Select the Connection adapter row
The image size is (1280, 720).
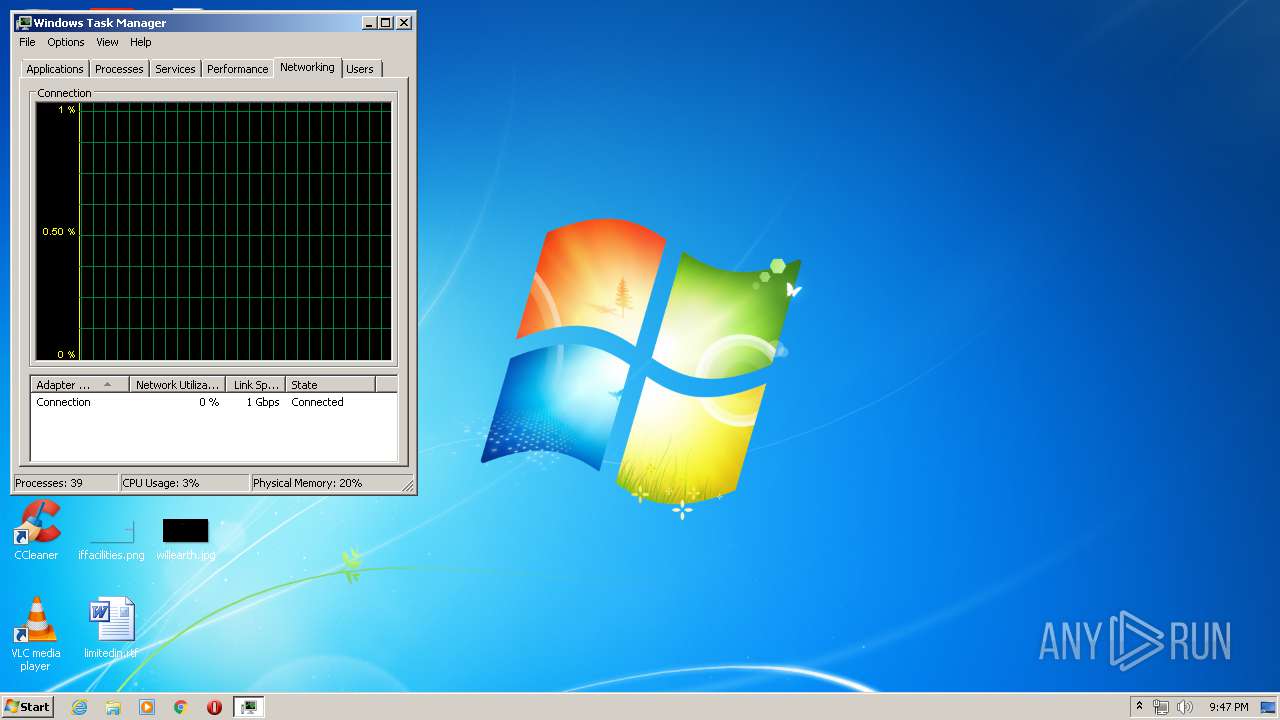tap(214, 402)
